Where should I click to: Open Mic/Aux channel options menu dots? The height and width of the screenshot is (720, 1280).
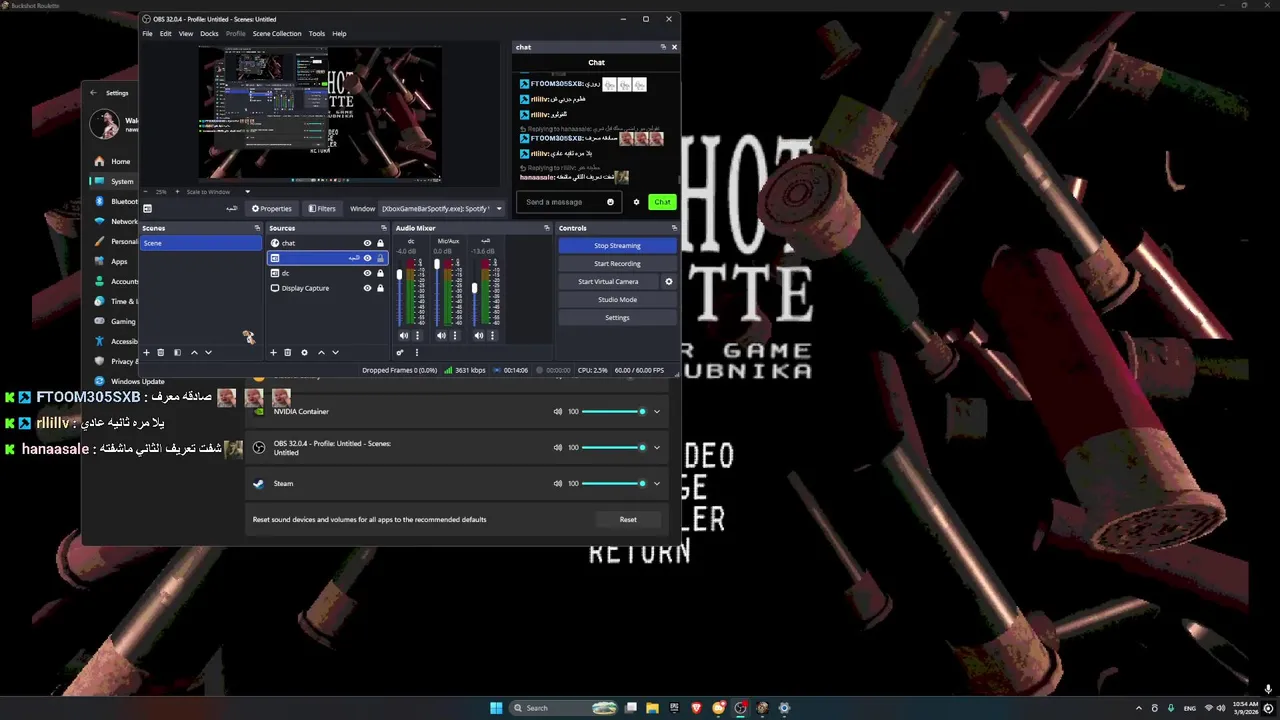(x=455, y=336)
